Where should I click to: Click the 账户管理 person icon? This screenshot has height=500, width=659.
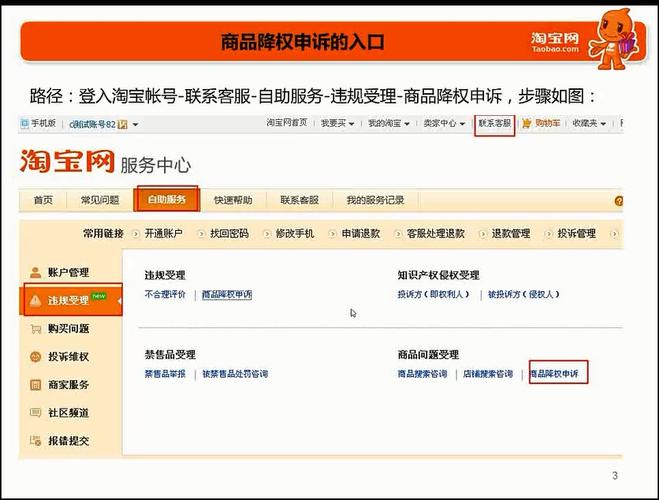point(35,272)
